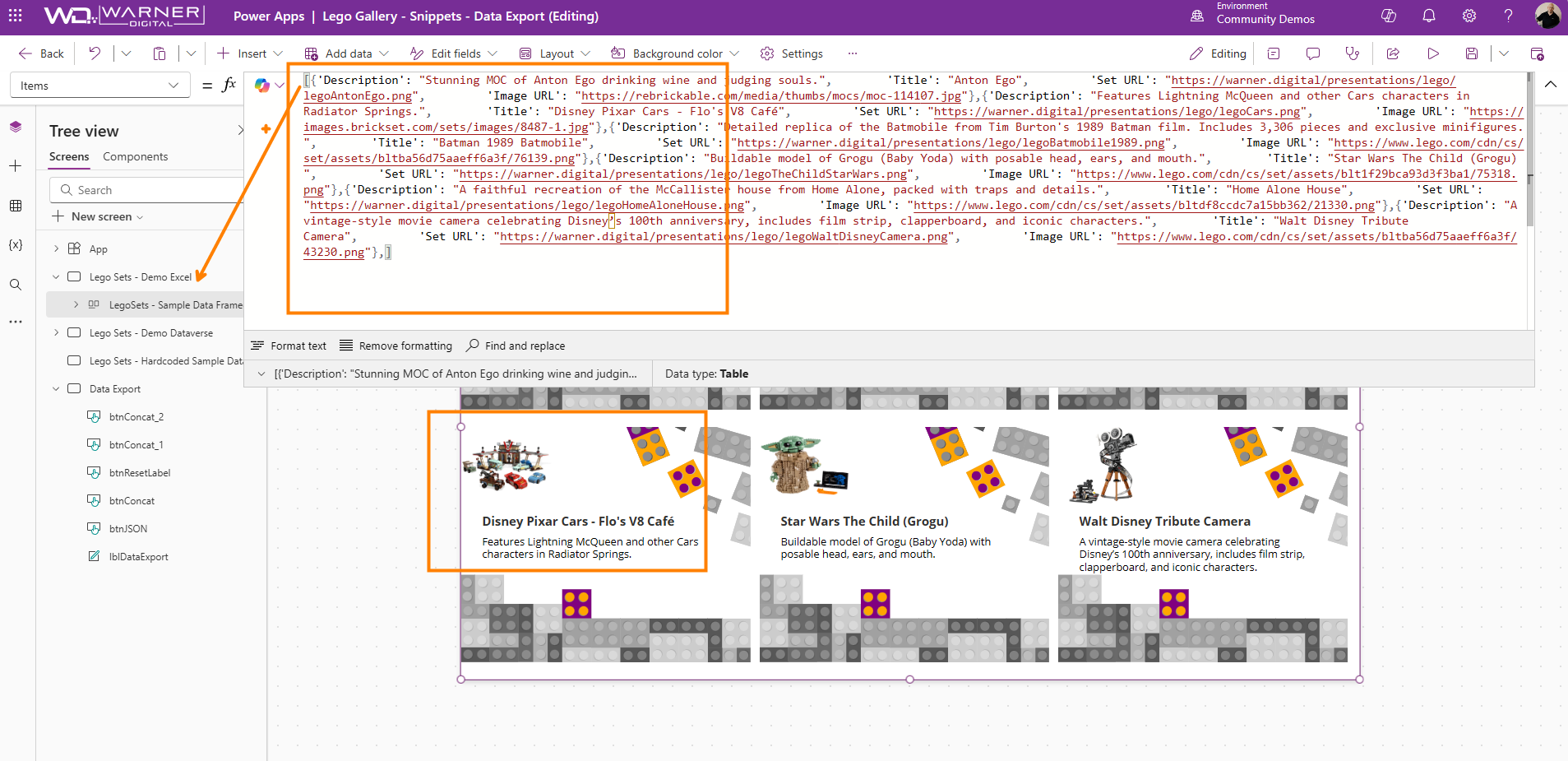The image size is (1568, 761).
Task: Click the publish icon
Action: click(x=1537, y=53)
